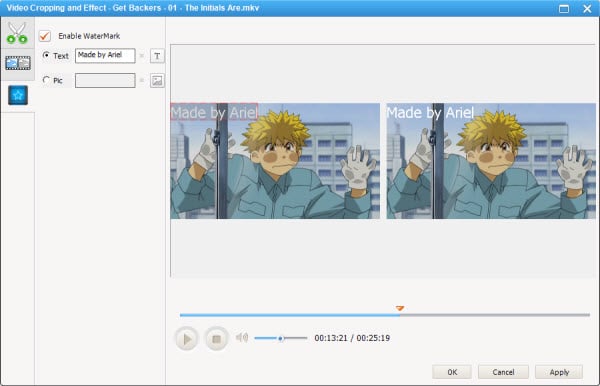Select the Pic watermark radio button
600x386 pixels.
point(46,80)
